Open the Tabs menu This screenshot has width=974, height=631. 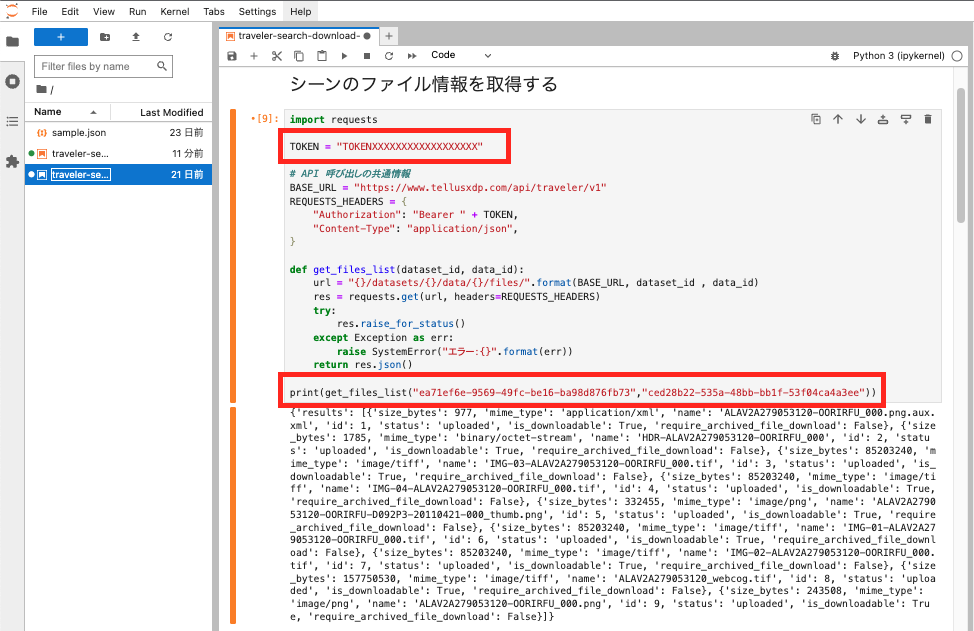[214, 11]
